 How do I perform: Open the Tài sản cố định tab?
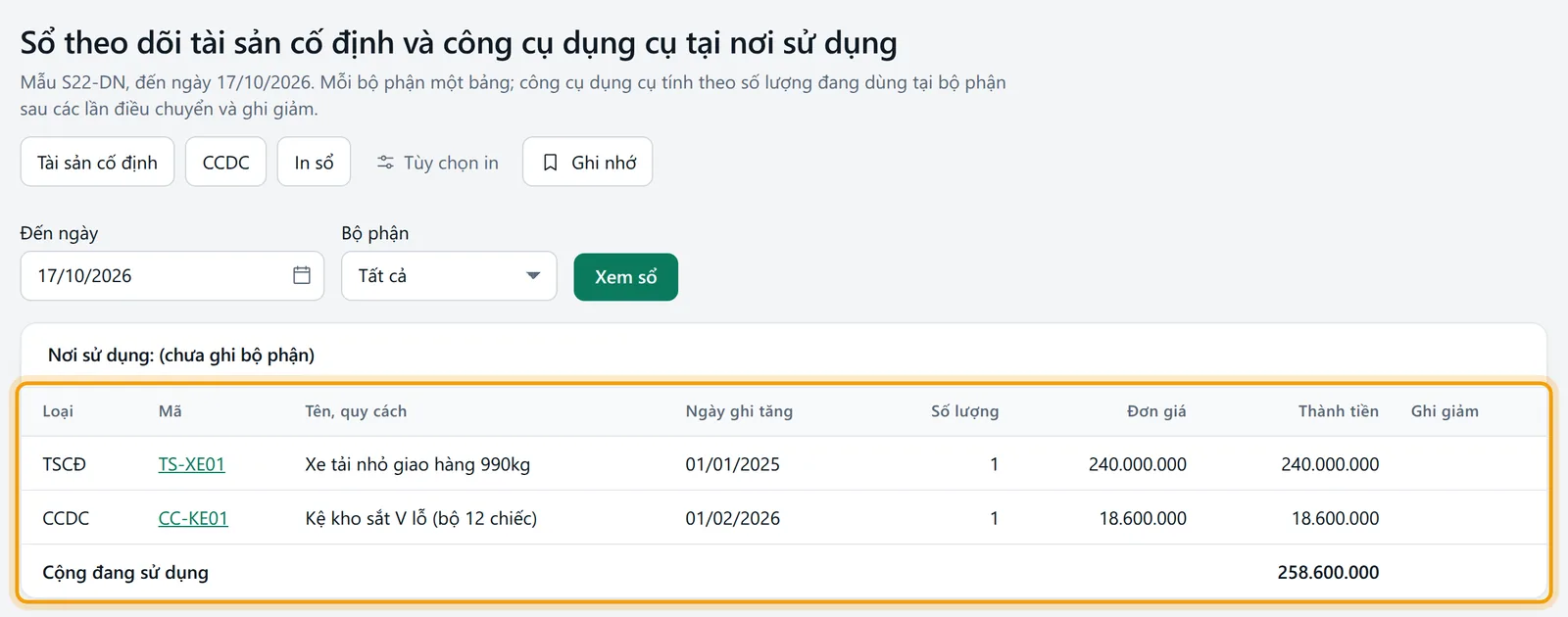[97, 162]
